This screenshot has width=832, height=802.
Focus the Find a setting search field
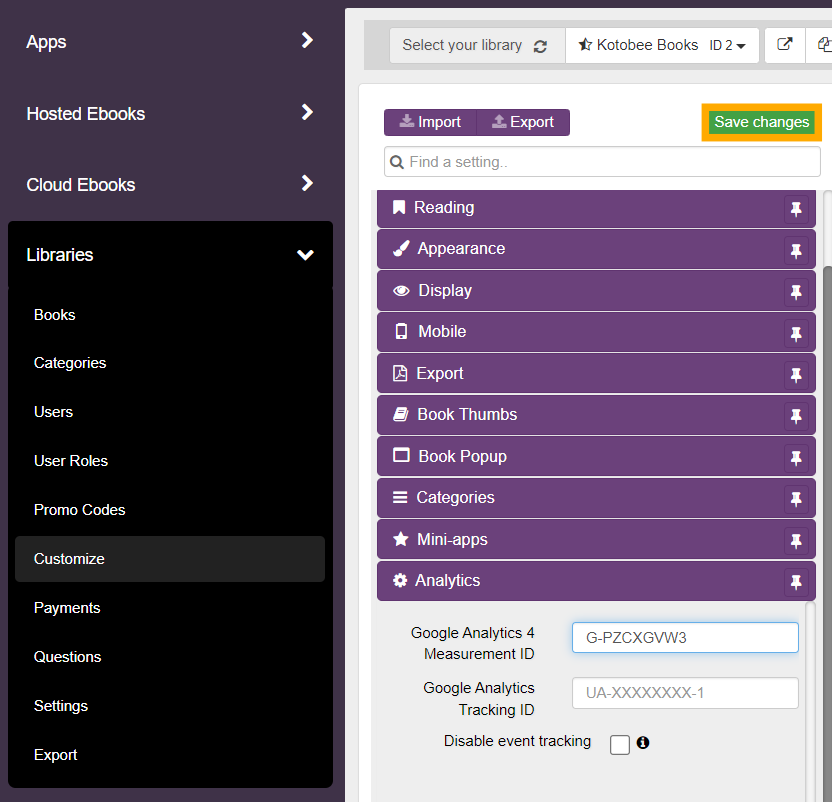point(602,162)
